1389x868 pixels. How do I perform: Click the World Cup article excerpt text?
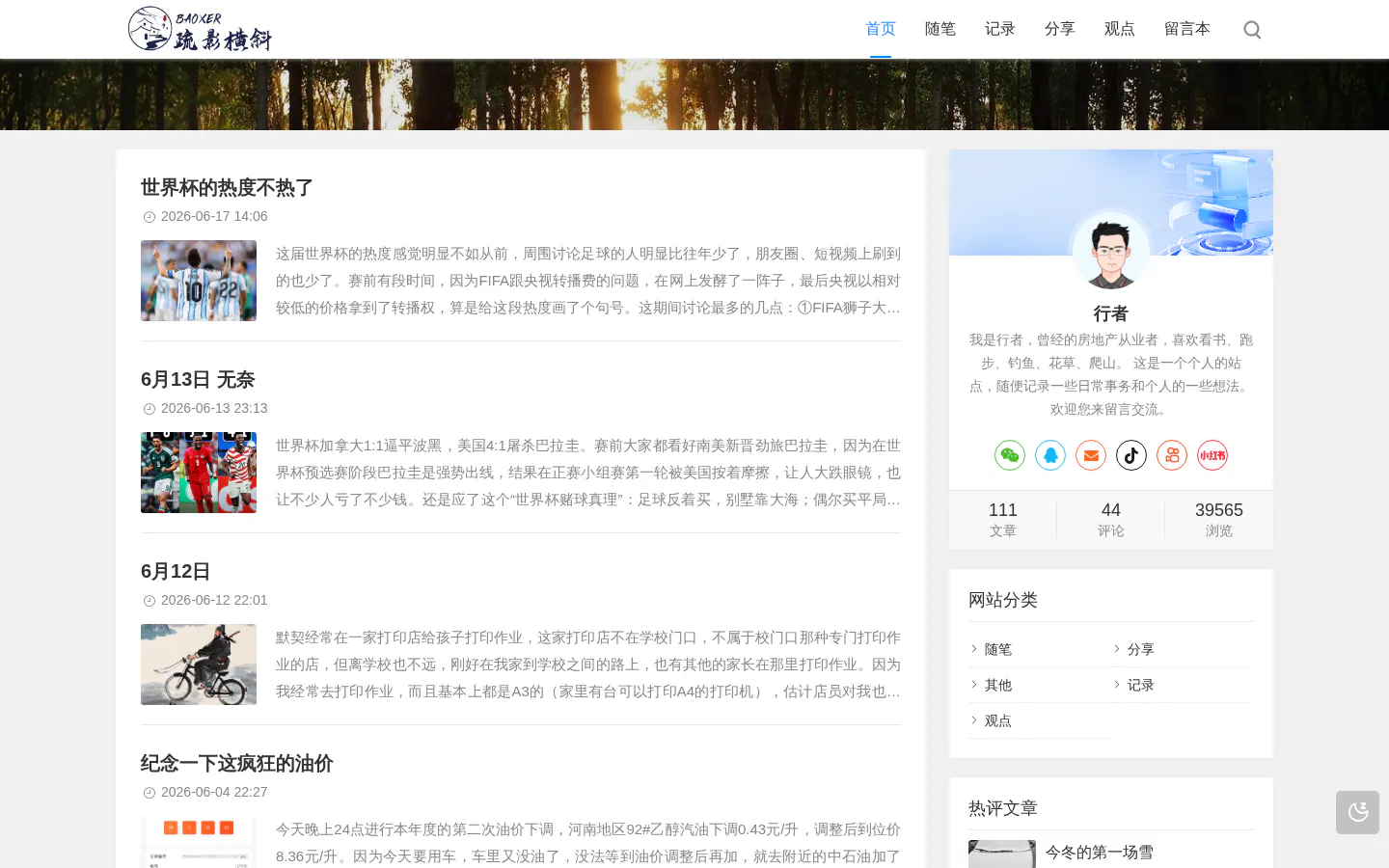[588, 281]
